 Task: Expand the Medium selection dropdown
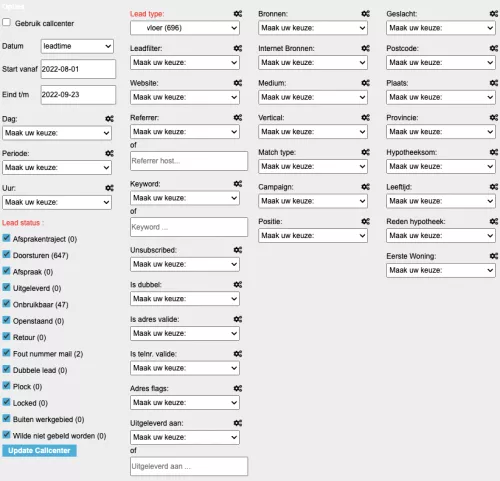point(313,97)
